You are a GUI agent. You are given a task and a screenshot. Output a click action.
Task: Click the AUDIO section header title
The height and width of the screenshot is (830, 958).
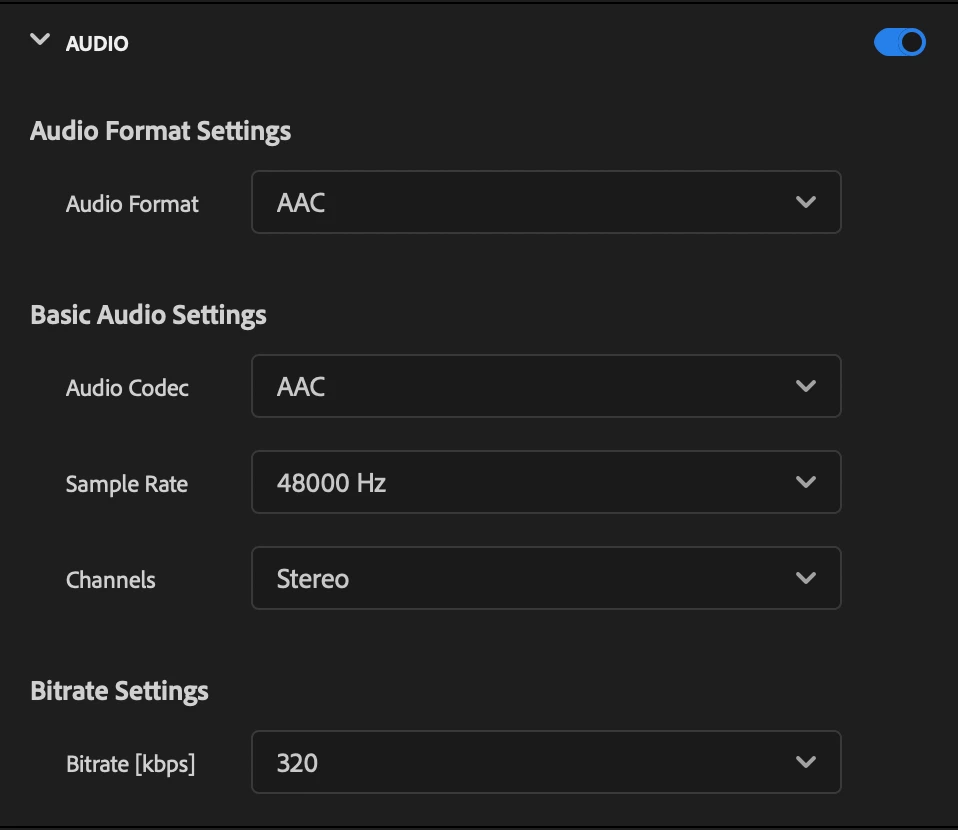click(97, 43)
